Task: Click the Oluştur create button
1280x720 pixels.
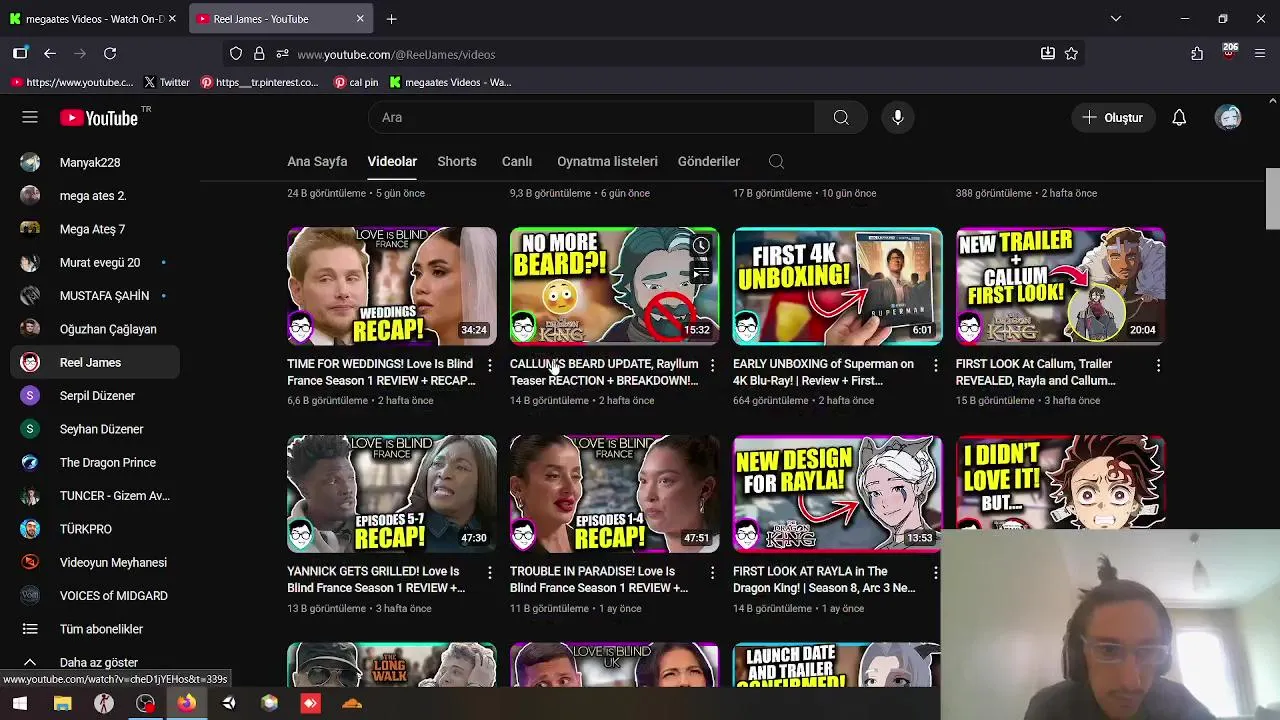Action: [x=1112, y=118]
